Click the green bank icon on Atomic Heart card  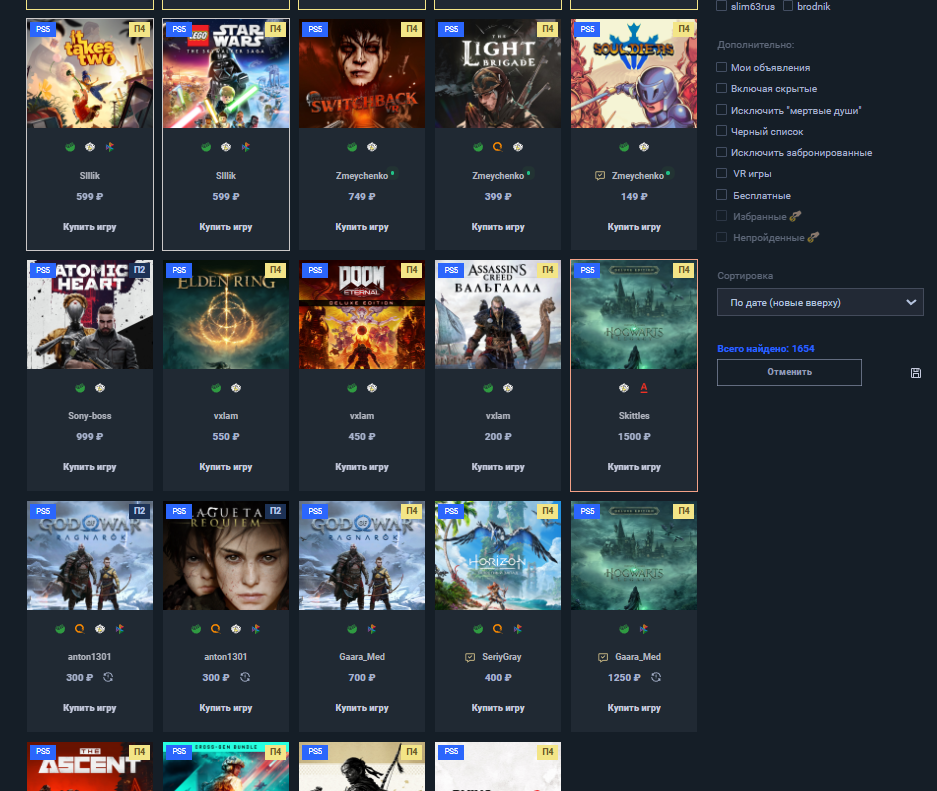coord(80,388)
